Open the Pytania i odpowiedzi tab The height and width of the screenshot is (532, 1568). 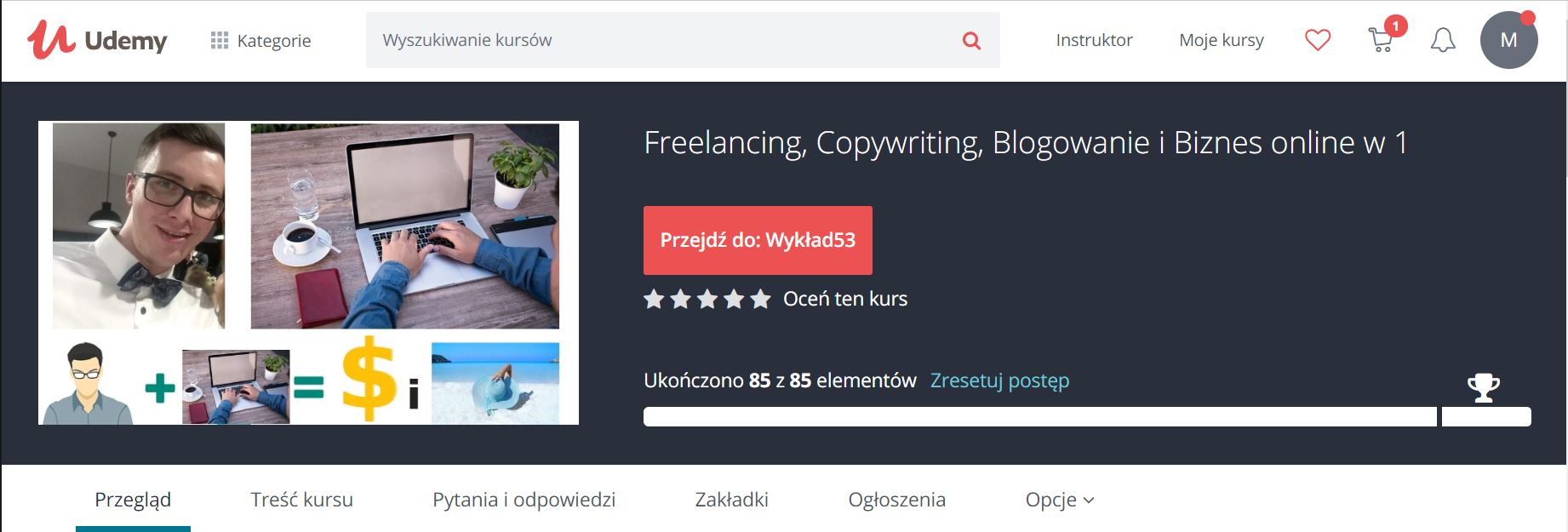pyautogui.click(x=524, y=500)
